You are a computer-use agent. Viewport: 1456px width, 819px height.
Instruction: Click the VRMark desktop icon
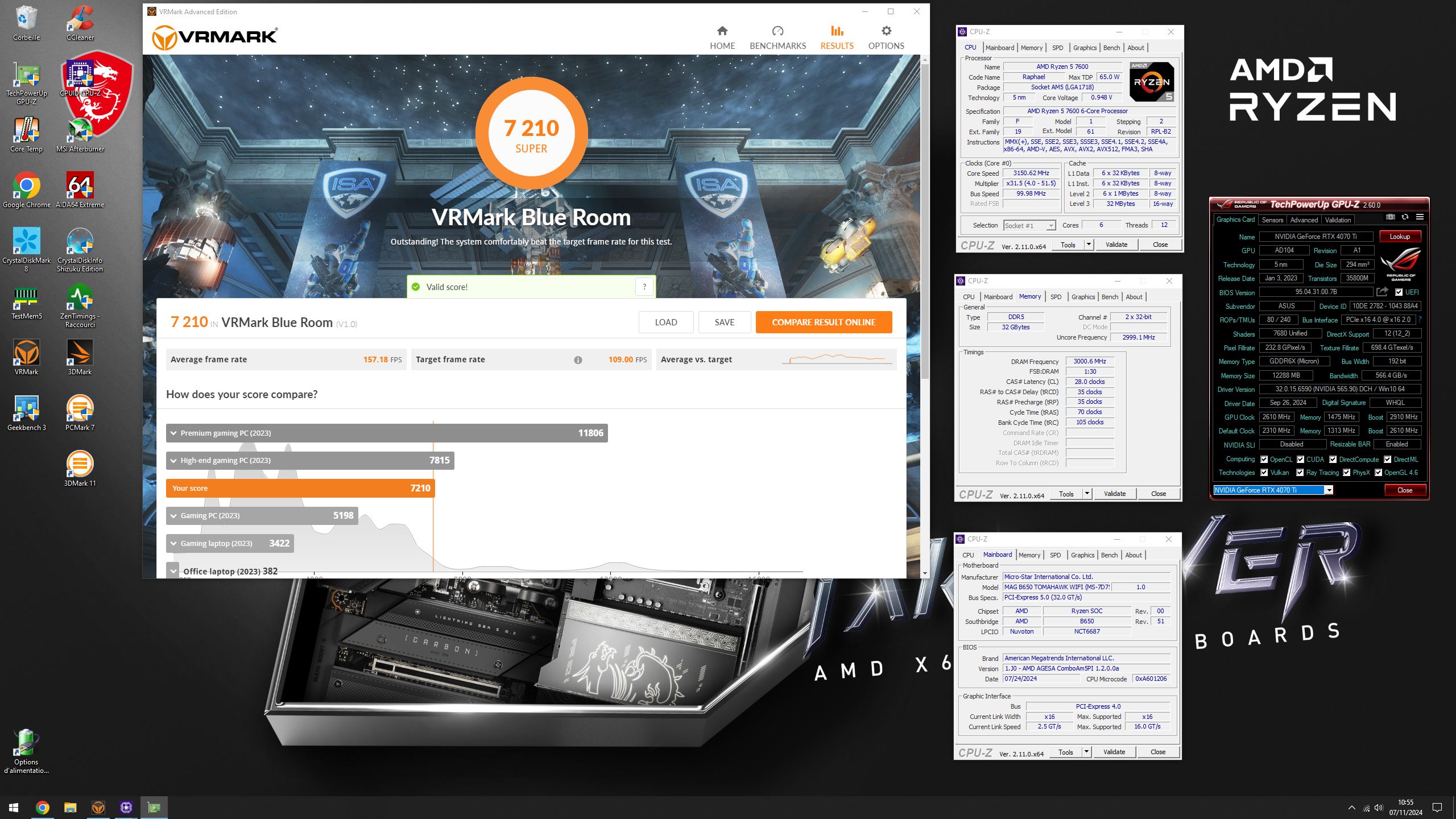26,357
